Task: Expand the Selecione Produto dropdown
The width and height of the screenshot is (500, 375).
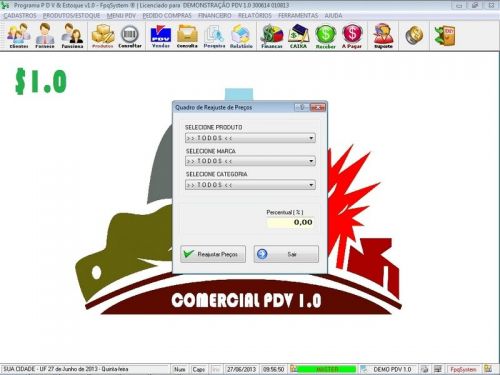Action: point(311,138)
